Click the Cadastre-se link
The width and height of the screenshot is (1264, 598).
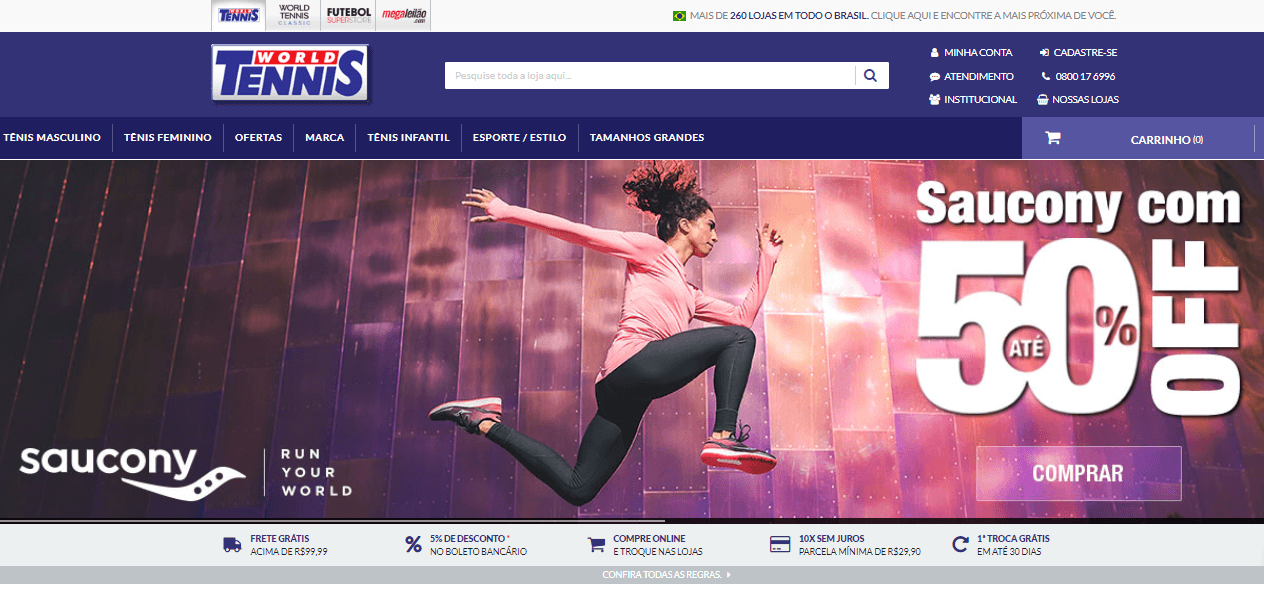pos(1084,52)
